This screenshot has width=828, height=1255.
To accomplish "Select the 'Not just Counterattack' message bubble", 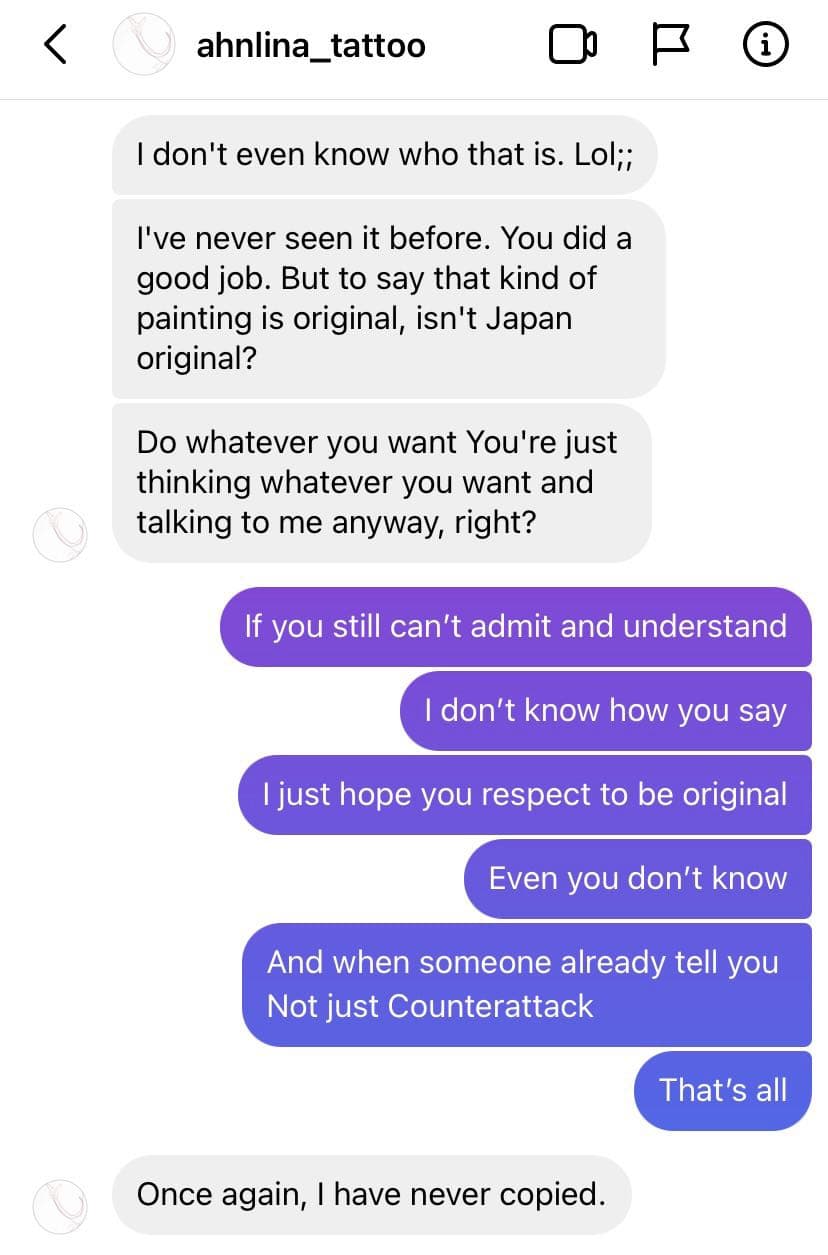I will pyautogui.click(x=526, y=985).
